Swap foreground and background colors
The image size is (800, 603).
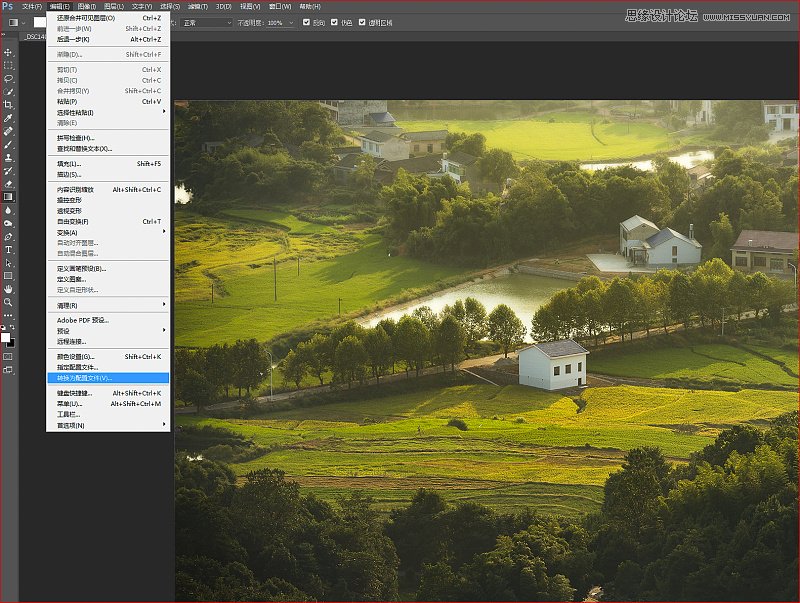click(x=12, y=327)
